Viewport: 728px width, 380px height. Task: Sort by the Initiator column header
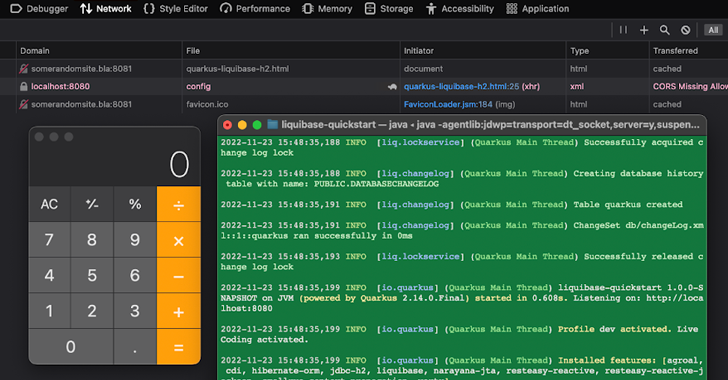coord(483,51)
